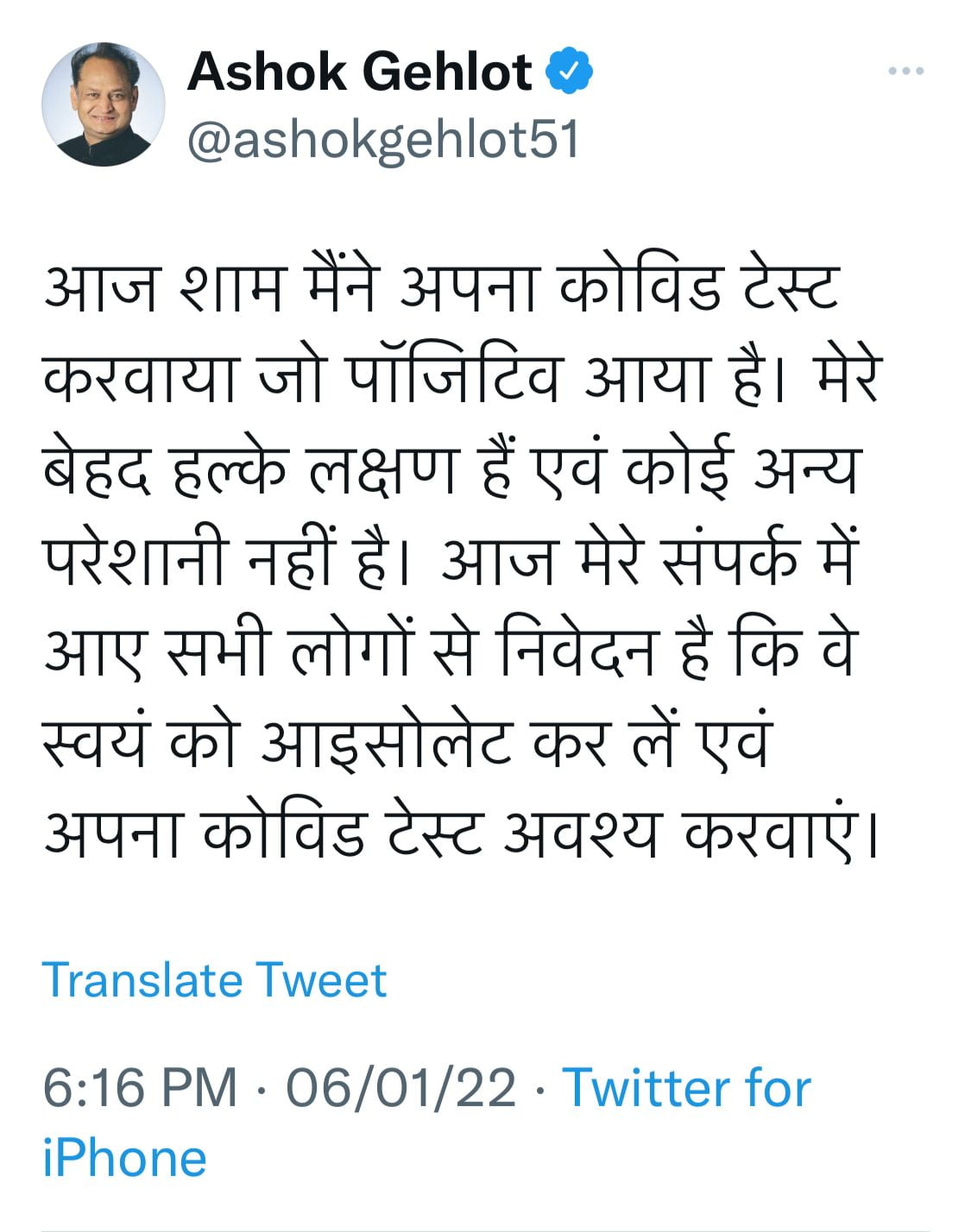Image resolution: width=971 pixels, height=1232 pixels.
Task: Select tweet line starting with करवाया जो
Action: [460, 376]
